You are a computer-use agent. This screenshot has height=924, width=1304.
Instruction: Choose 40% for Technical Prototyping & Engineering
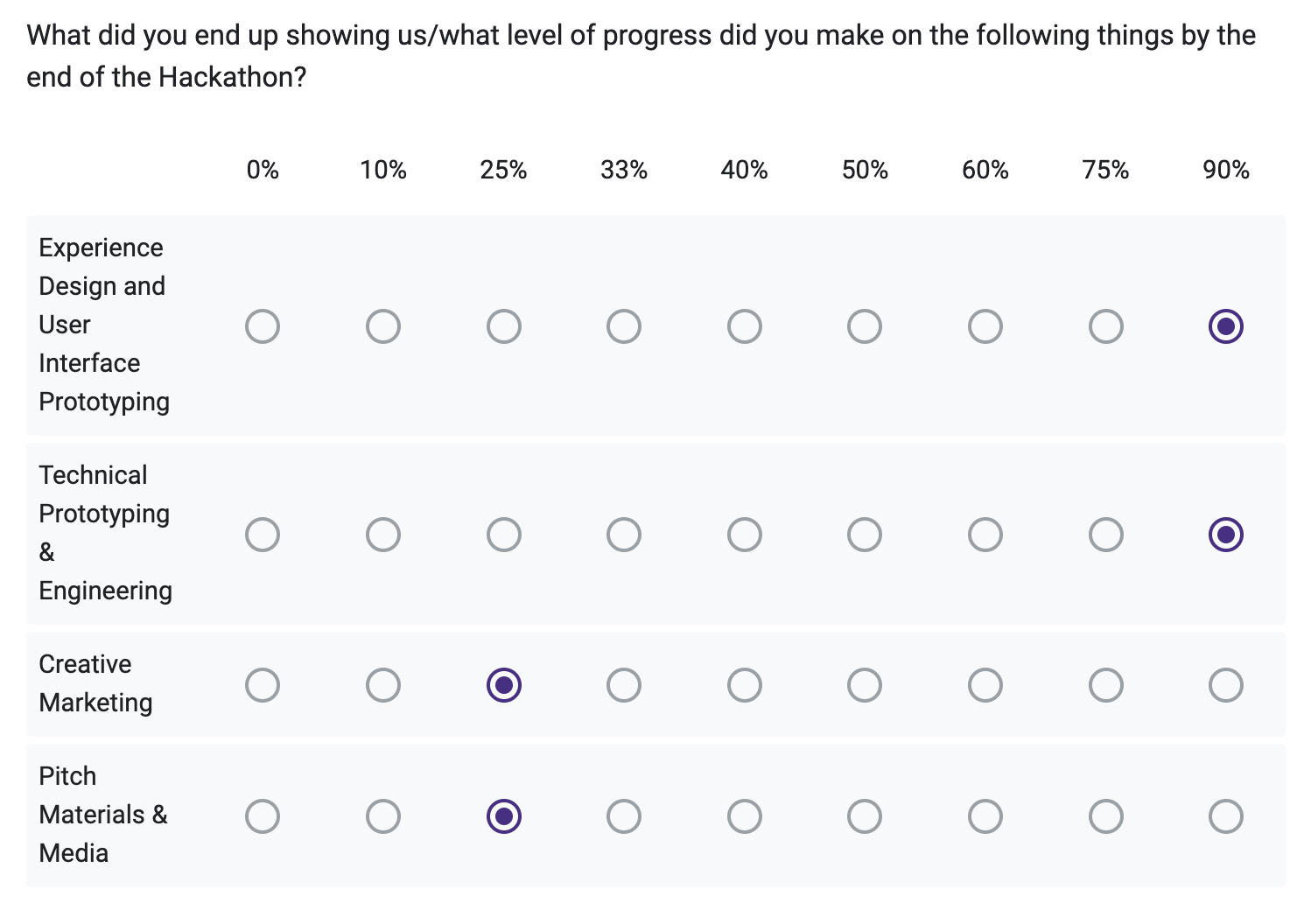[745, 535]
